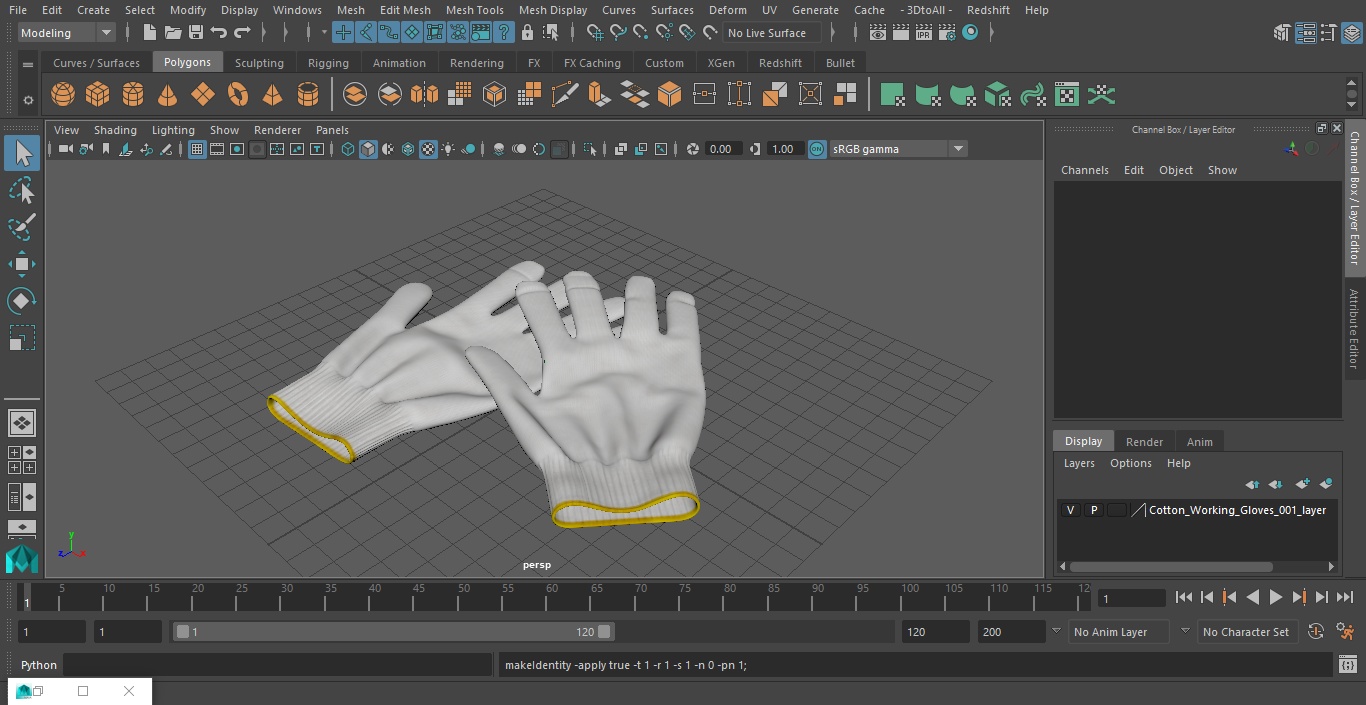The height and width of the screenshot is (705, 1366).
Task: Open the shelf tab selector menu
Action: click(28, 65)
